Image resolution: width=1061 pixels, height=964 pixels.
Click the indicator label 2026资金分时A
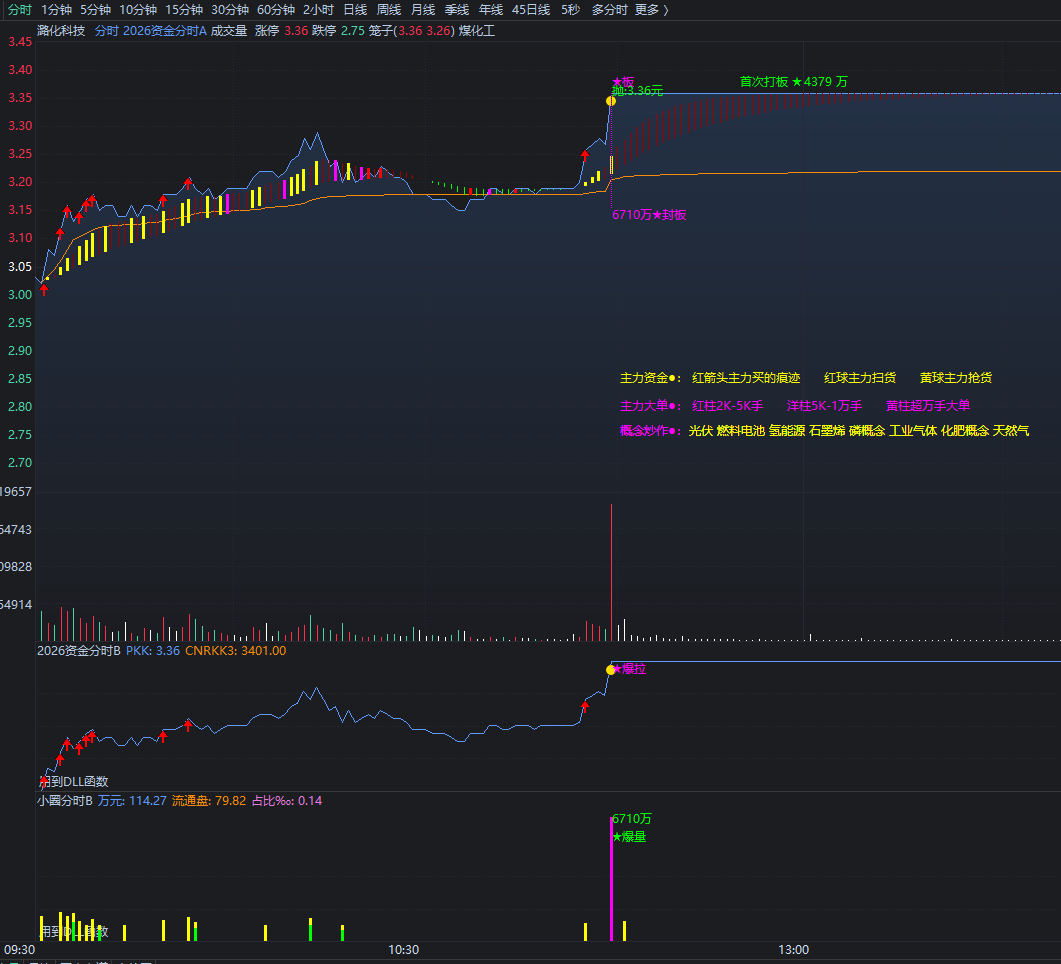pos(164,30)
